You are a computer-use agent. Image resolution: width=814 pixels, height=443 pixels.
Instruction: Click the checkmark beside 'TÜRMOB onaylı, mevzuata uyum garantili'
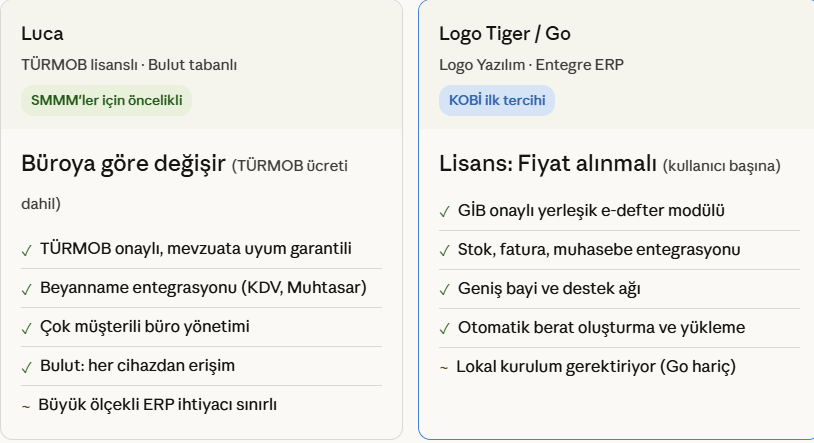pyautogui.click(x=27, y=249)
